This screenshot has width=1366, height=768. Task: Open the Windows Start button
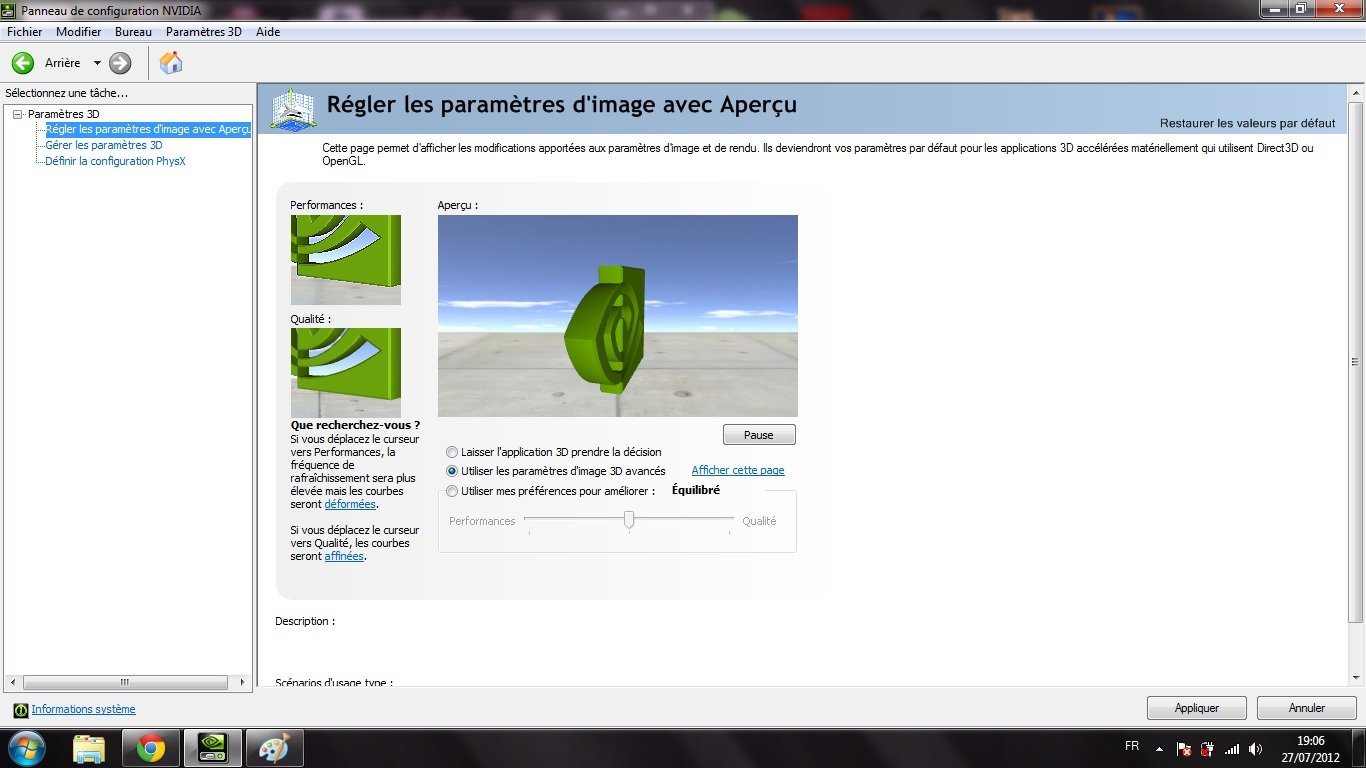click(25, 748)
